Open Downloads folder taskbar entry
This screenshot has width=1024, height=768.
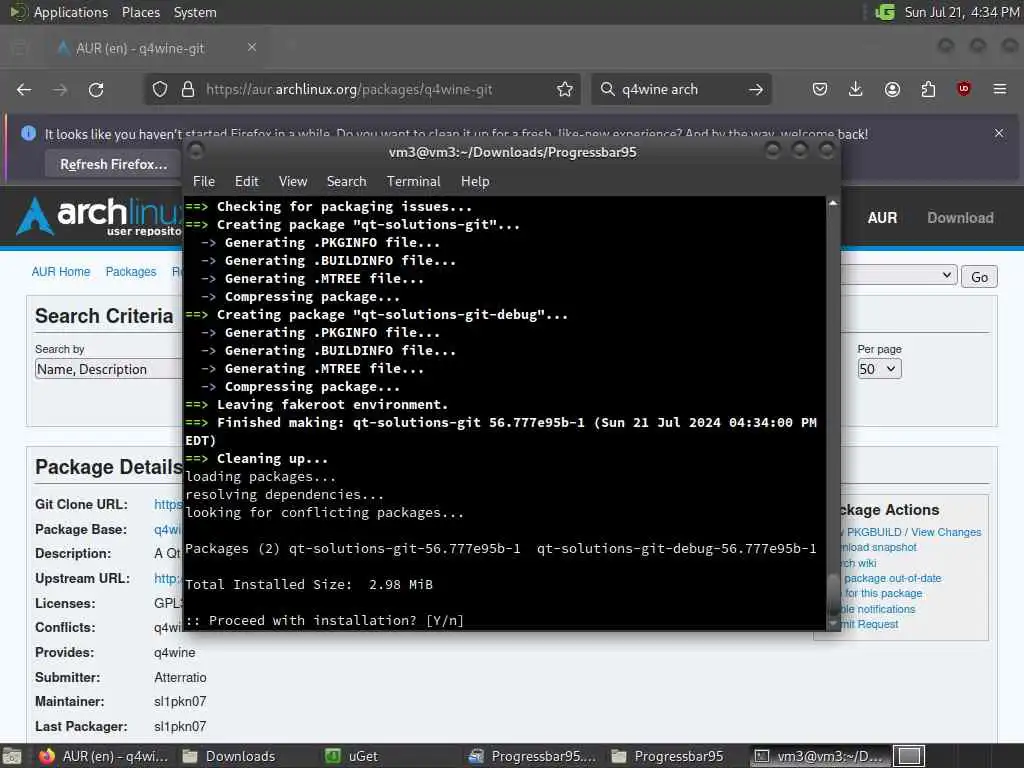tap(229, 756)
